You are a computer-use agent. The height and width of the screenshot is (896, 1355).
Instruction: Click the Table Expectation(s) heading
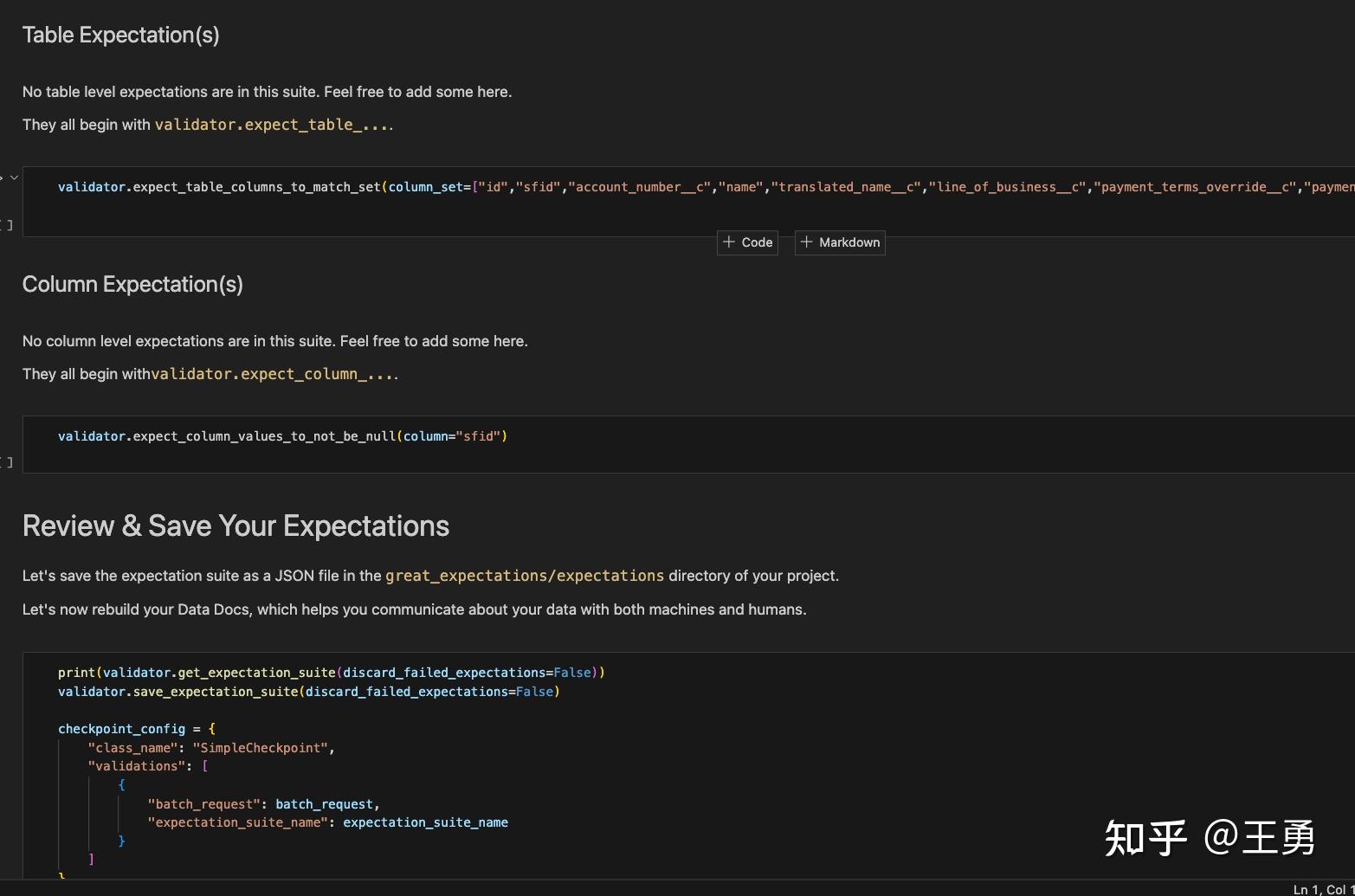pyautogui.click(x=120, y=35)
